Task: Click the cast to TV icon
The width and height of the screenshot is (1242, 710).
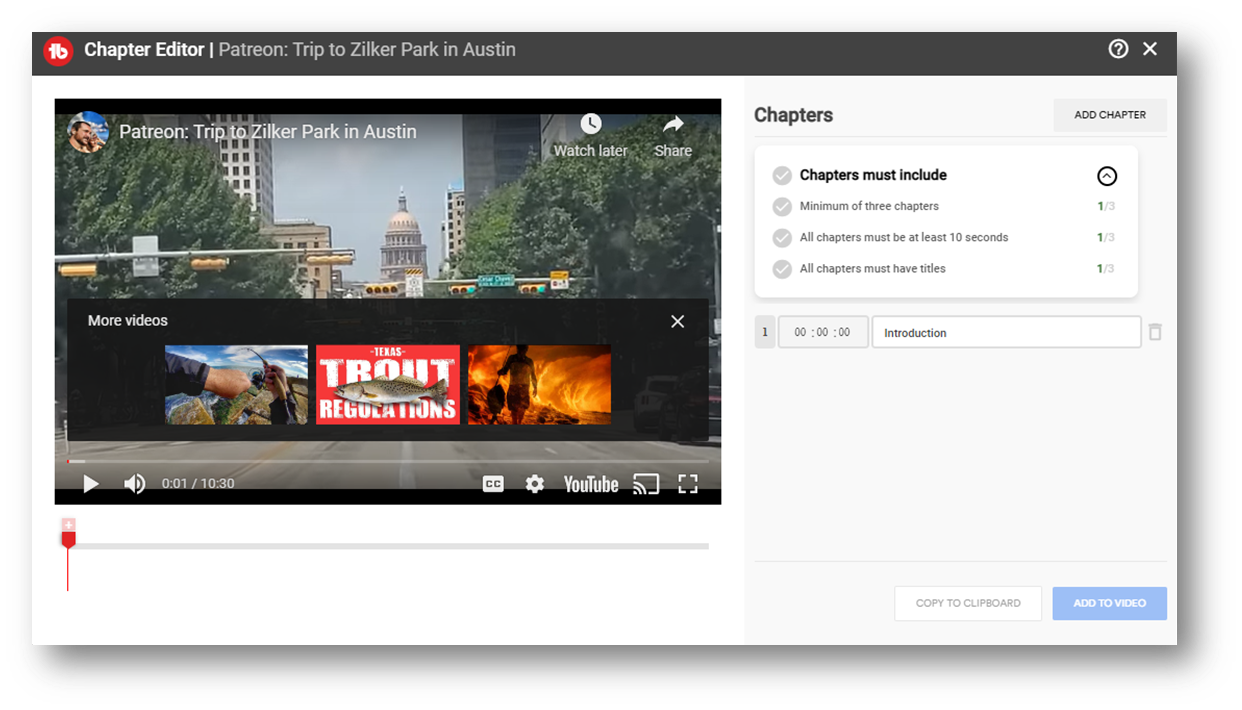Action: click(646, 484)
